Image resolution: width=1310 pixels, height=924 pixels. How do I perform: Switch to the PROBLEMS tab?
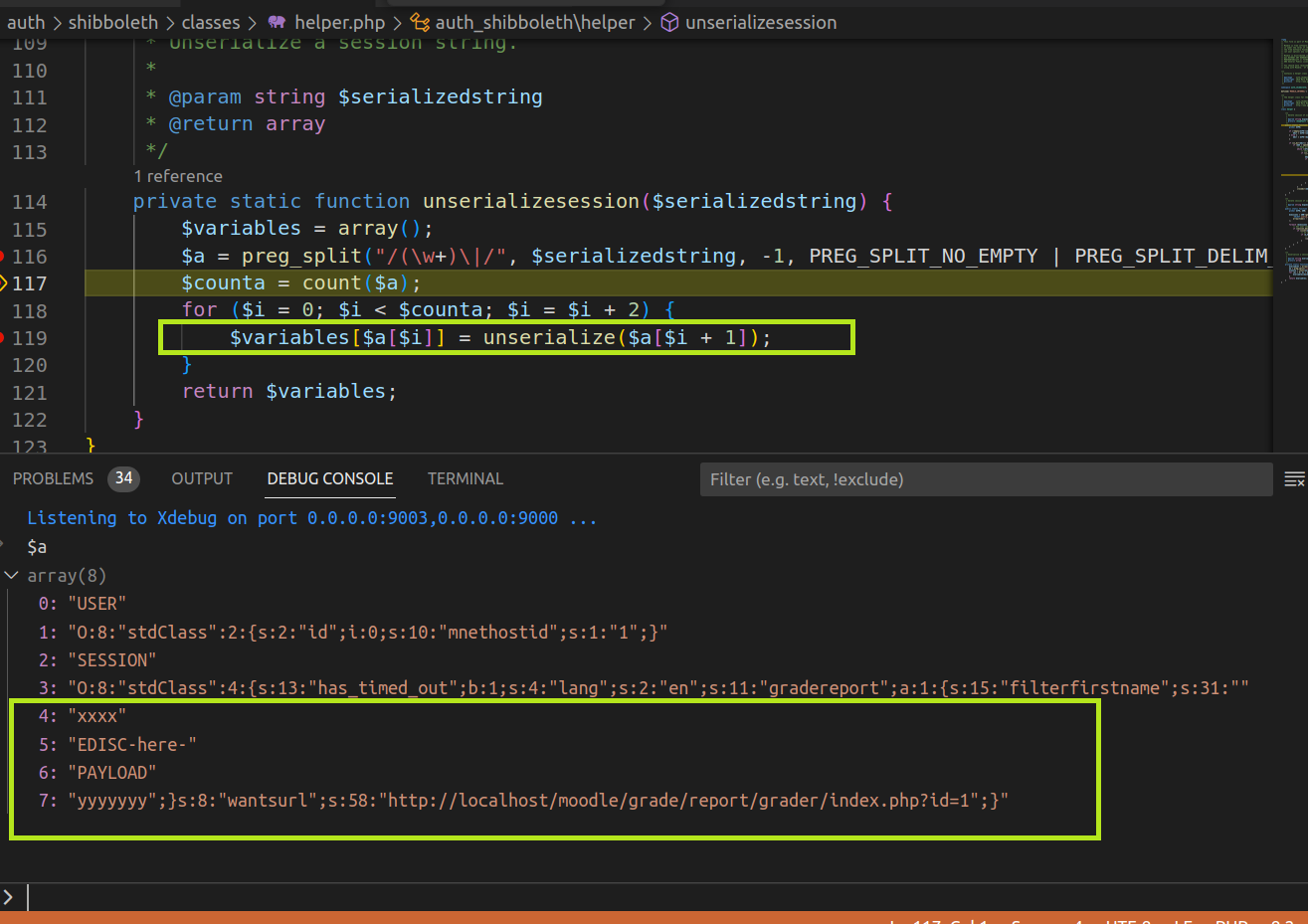pos(53,478)
